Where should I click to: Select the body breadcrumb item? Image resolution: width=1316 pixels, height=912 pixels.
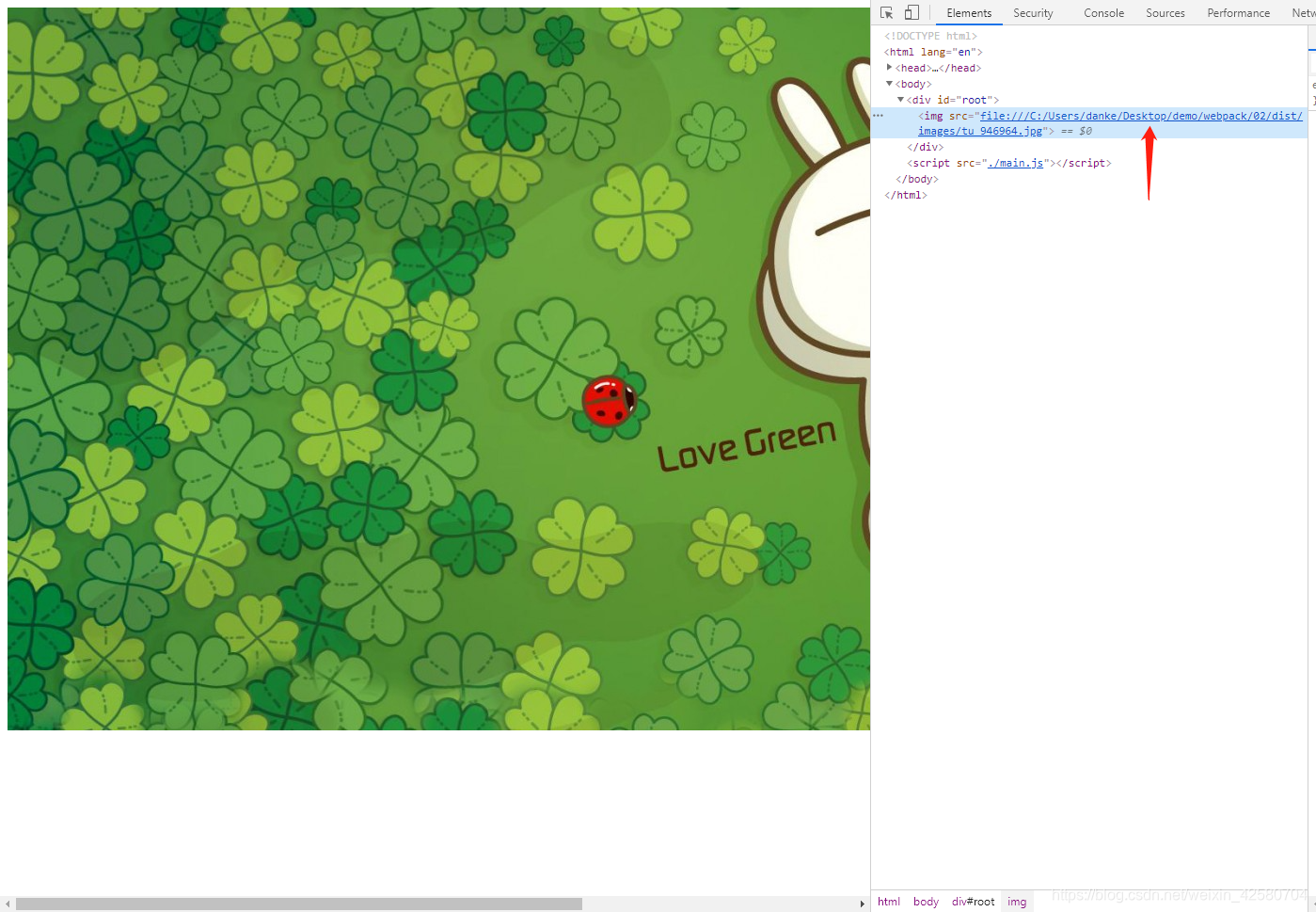click(926, 902)
